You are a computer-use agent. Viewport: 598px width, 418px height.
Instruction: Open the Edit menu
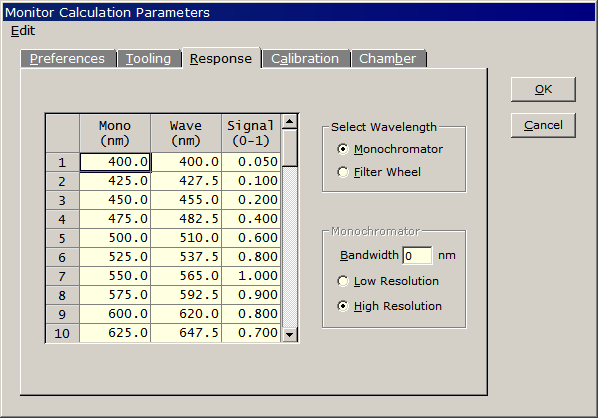pyautogui.click(x=23, y=31)
